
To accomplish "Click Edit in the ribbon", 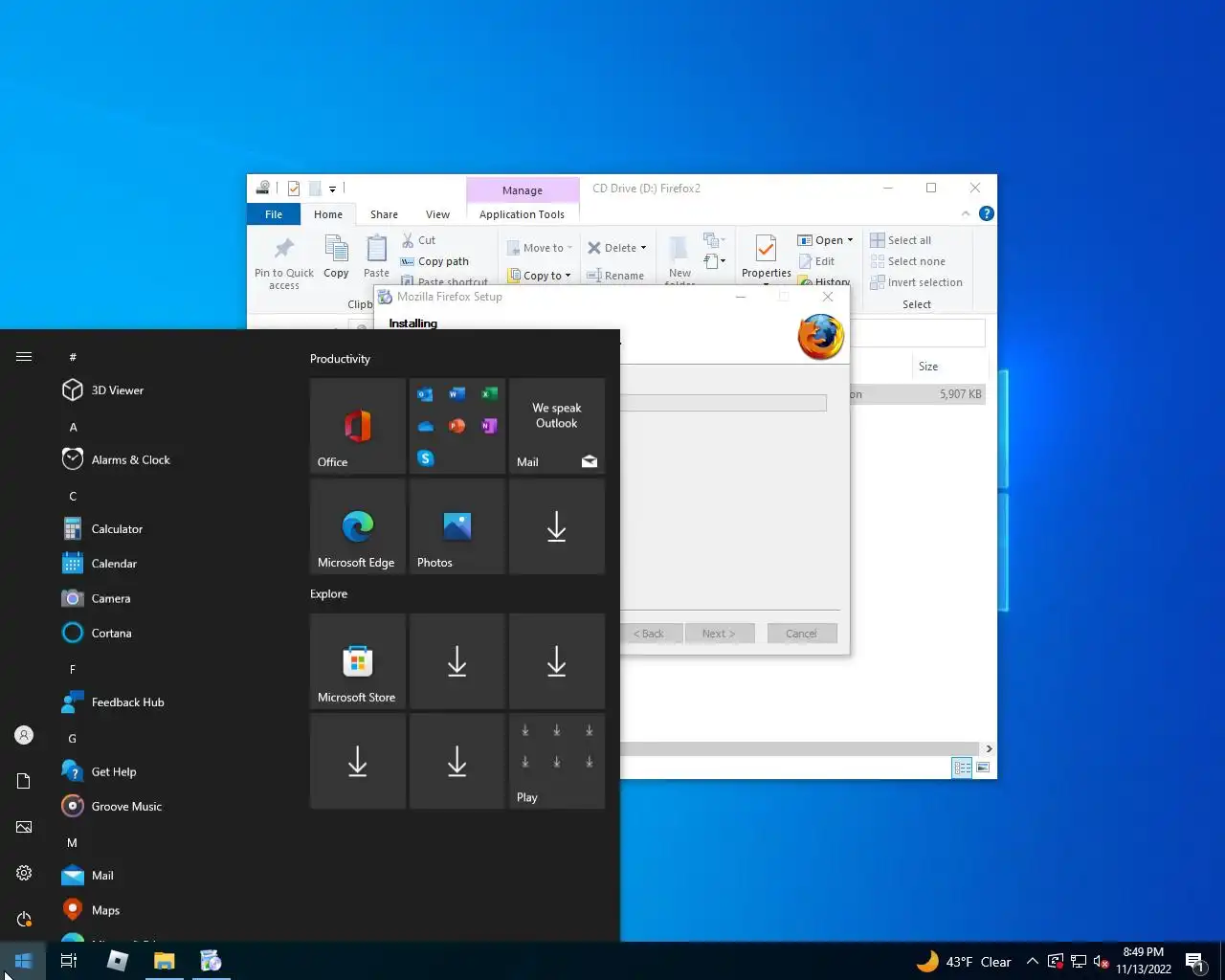I will (816, 261).
